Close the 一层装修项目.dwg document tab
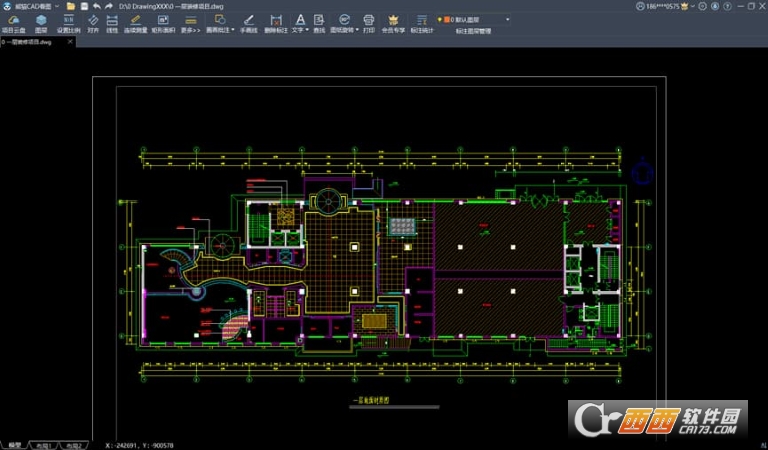768x450 pixels. pyautogui.click(x=70, y=42)
